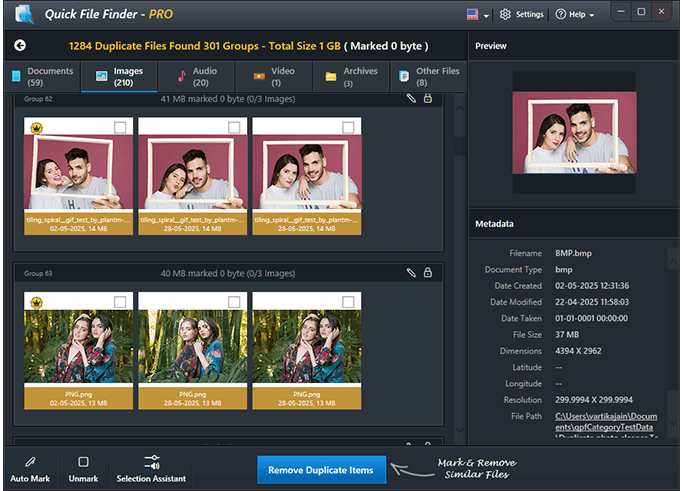This screenshot has width=683, height=491.
Task: Select the first PNG.png thumbnail in Group 63
Action: 77,345
